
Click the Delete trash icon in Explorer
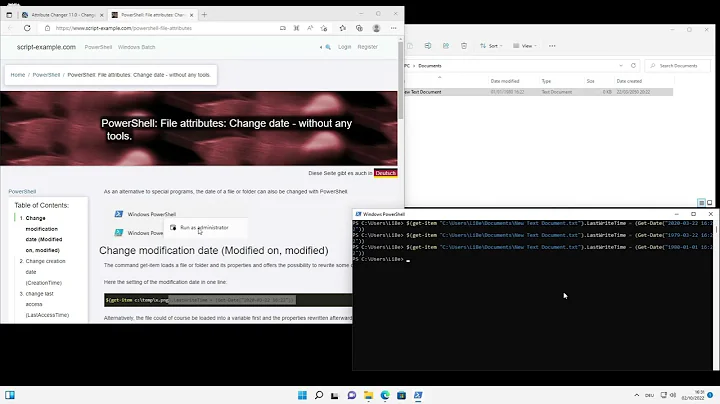464,46
